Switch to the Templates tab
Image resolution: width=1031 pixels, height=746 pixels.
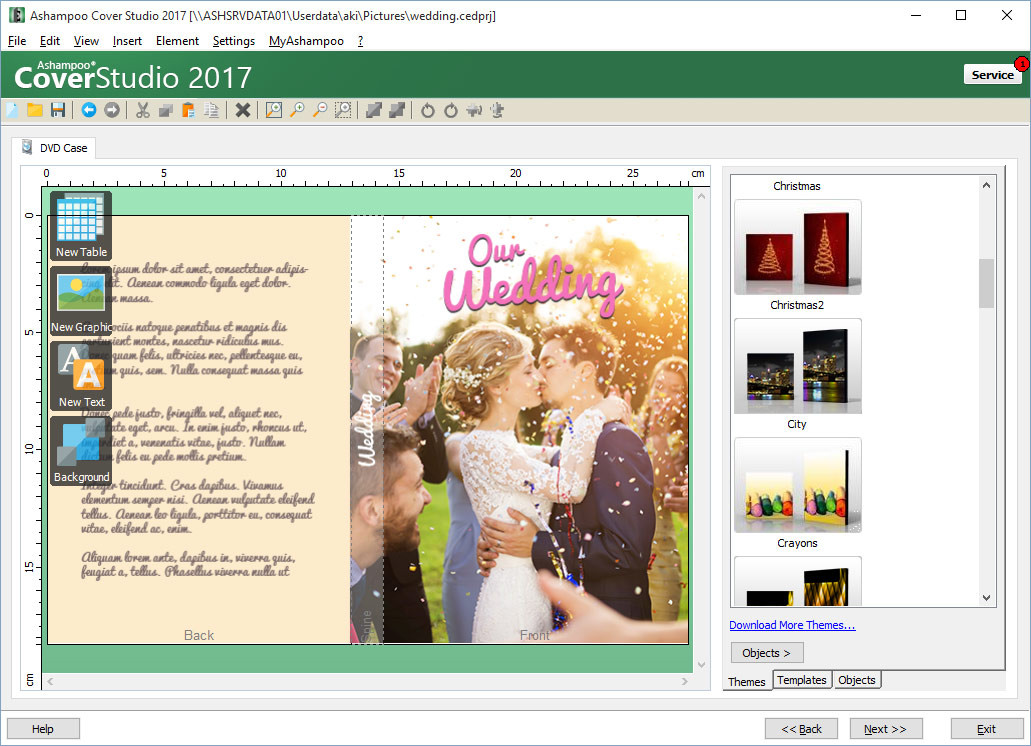tap(802, 680)
